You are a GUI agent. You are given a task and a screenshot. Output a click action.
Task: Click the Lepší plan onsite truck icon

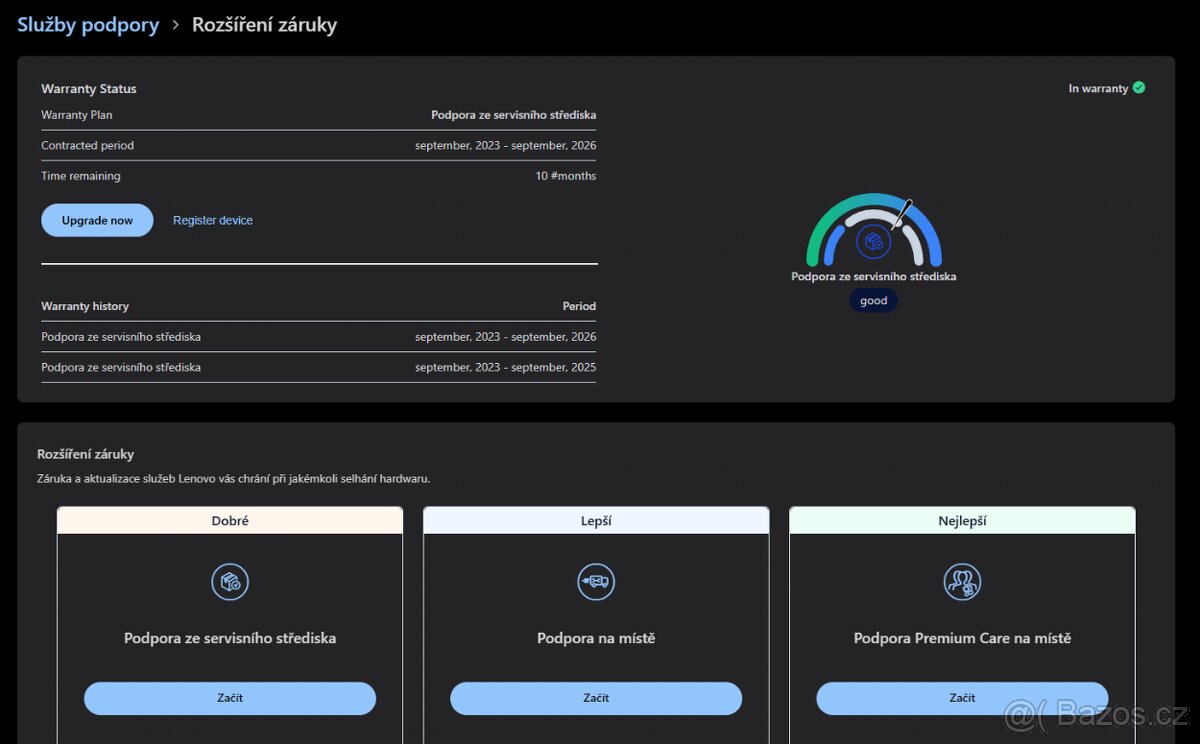tap(596, 582)
